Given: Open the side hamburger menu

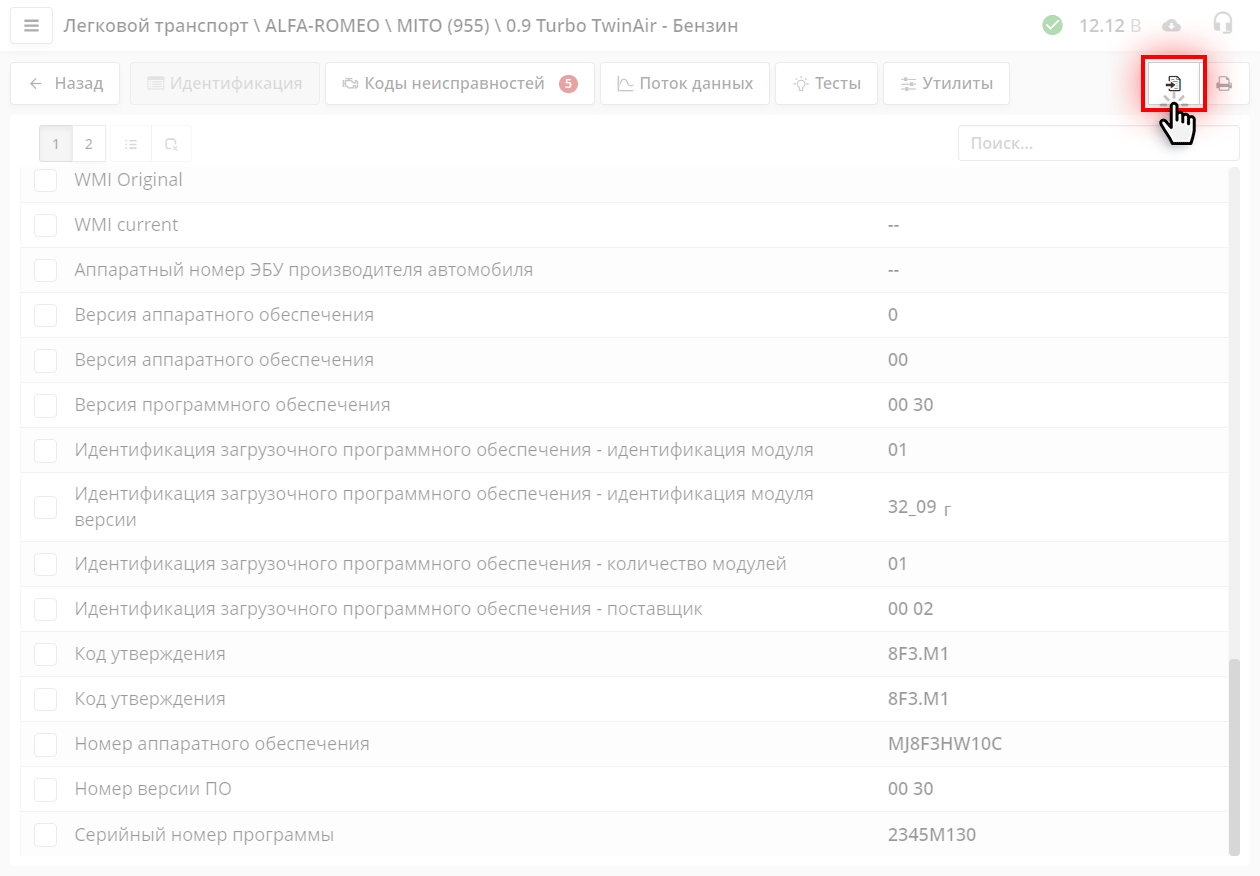Looking at the screenshot, I should (31, 25).
